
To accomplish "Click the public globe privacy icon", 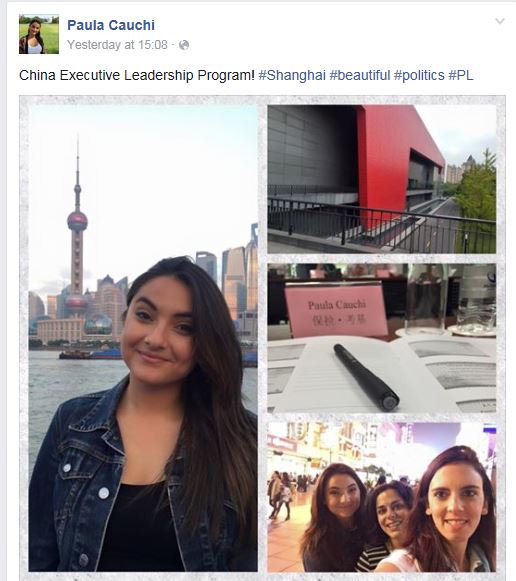I will [x=184, y=45].
